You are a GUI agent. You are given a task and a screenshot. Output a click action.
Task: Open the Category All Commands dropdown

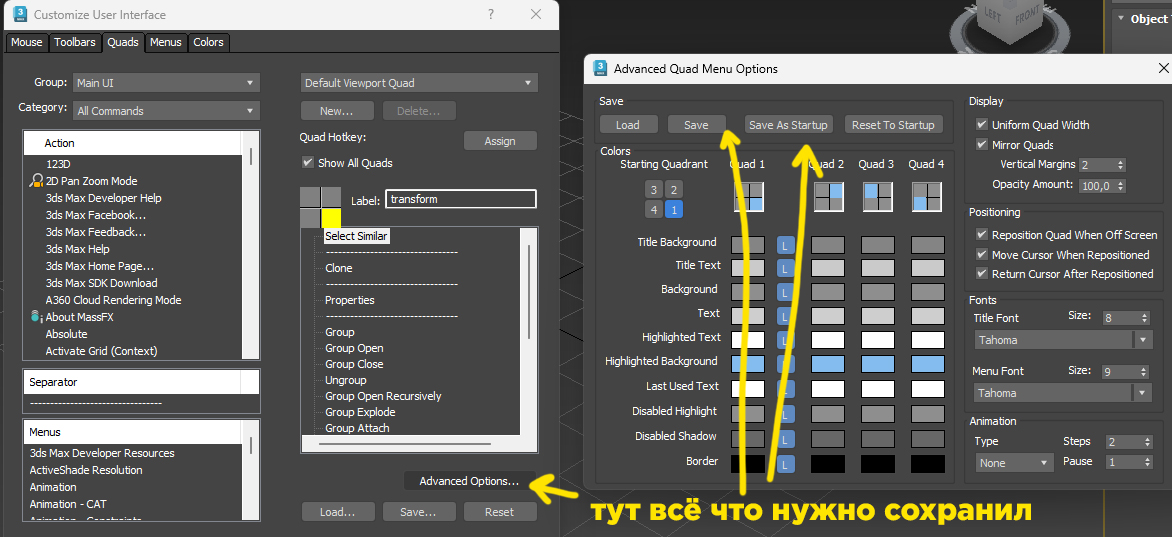coord(166,111)
